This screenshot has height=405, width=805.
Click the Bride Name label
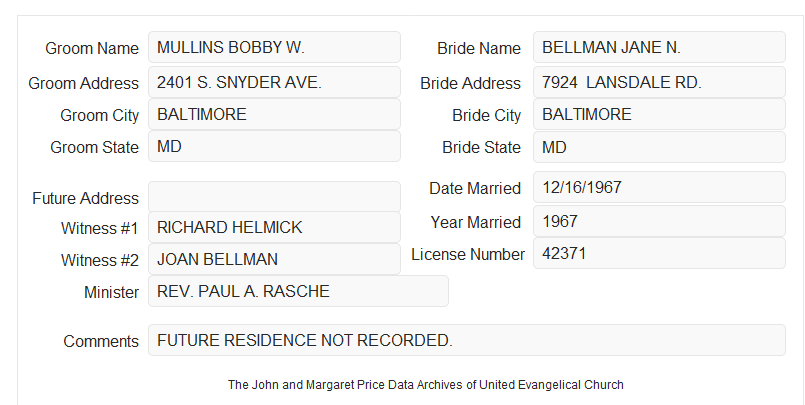coord(479,48)
